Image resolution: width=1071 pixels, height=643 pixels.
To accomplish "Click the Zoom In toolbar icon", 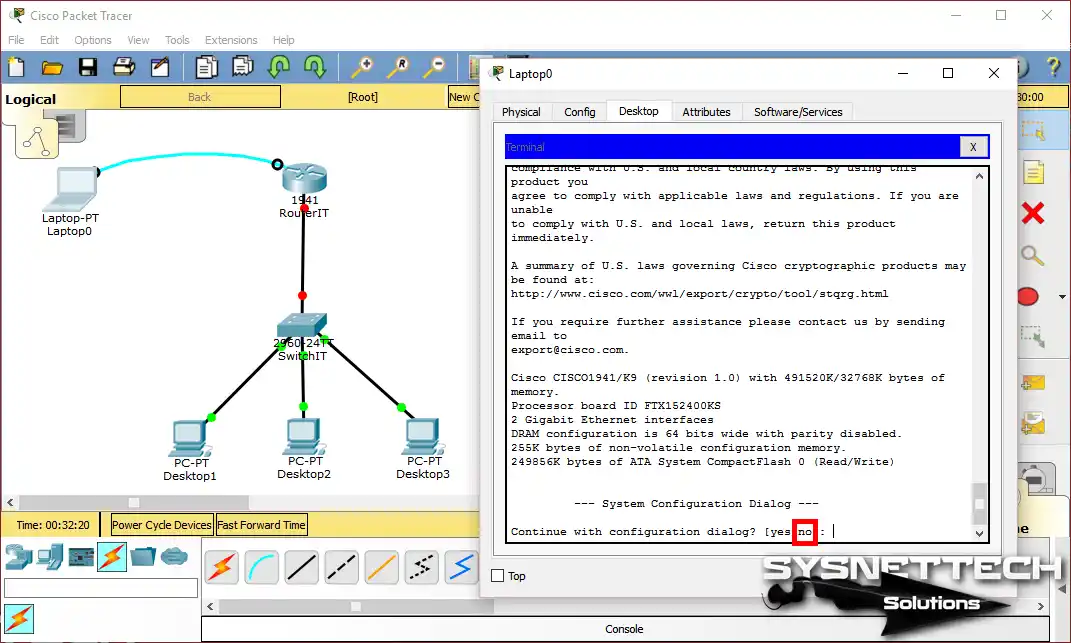I will pyautogui.click(x=361, y=67).
